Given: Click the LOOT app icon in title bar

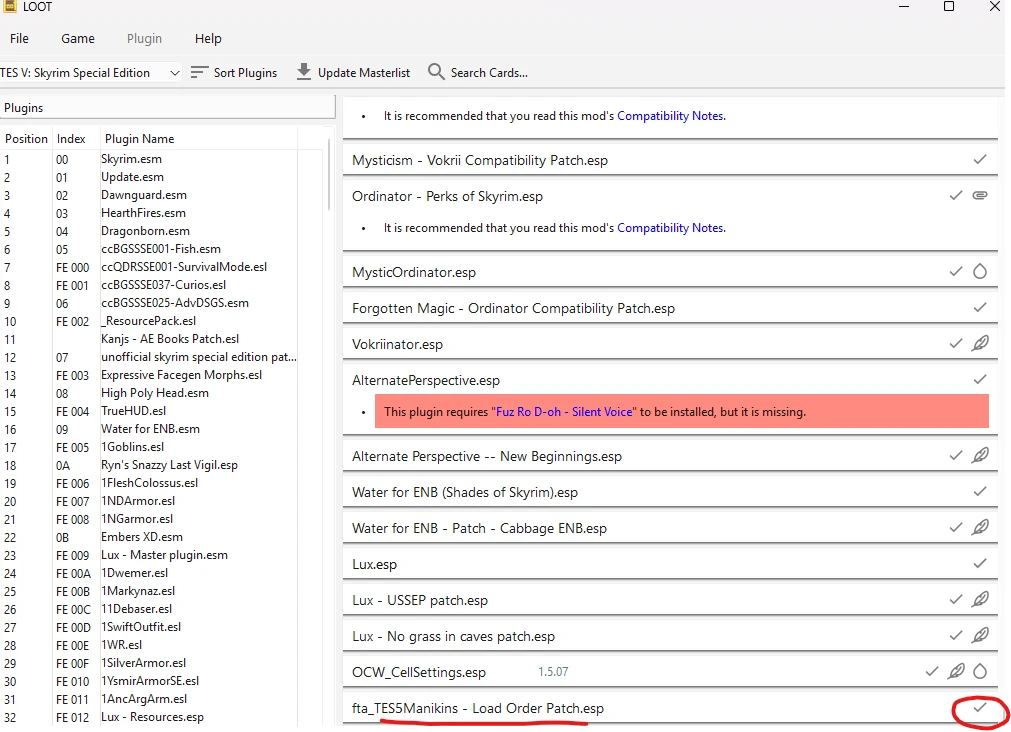Looking at the screenshot, I should (x=9, y=6).
